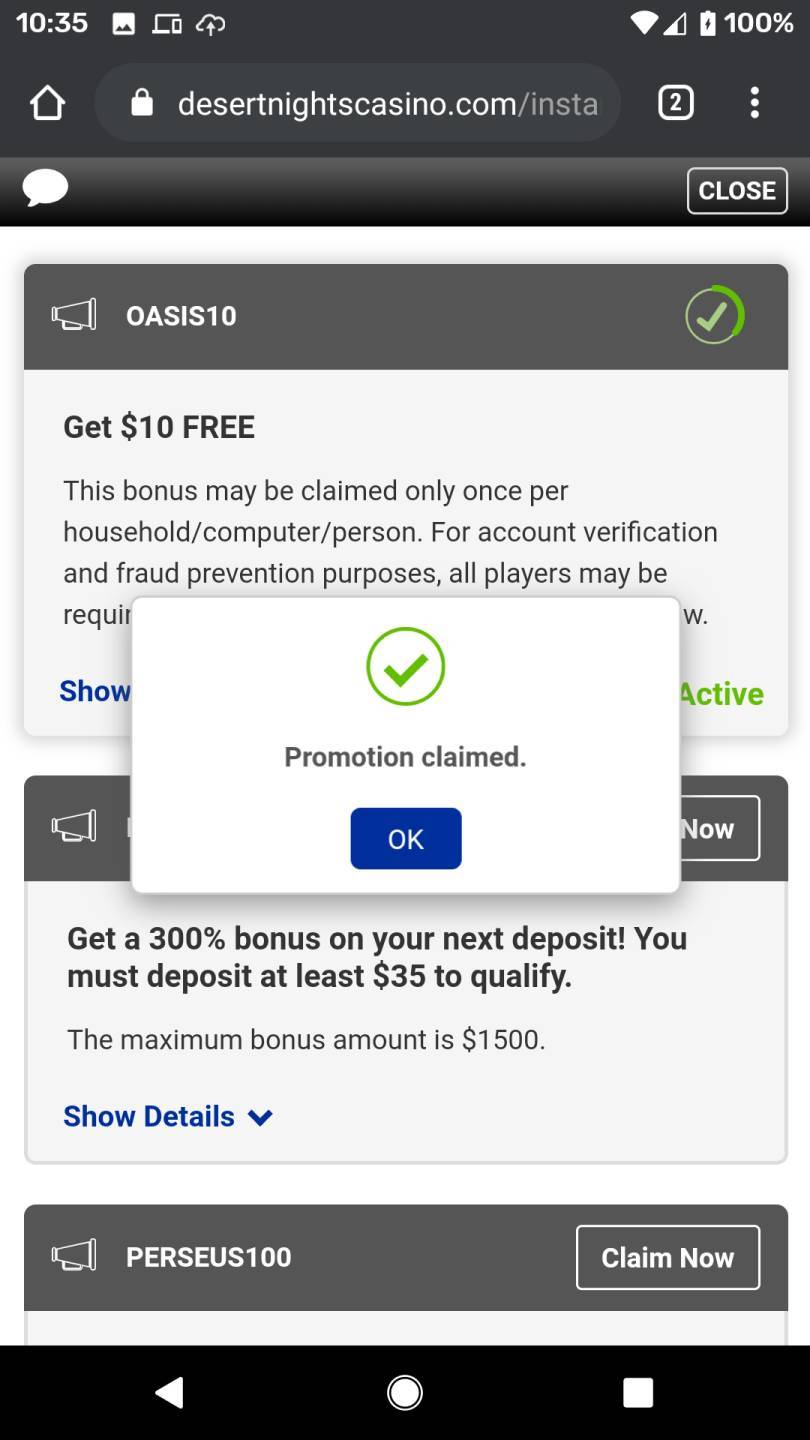Open Chrome's three-dot overflow menu
810x1440 pixels.
(755, 103)
